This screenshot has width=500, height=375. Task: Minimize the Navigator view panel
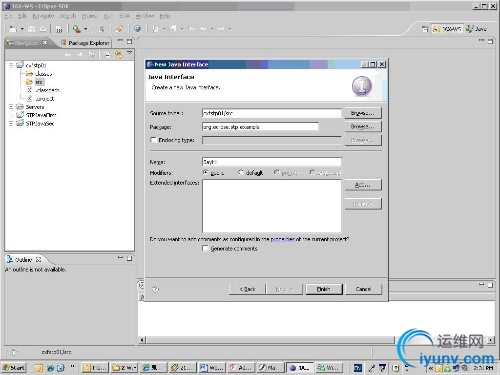(x=120, y=41)
